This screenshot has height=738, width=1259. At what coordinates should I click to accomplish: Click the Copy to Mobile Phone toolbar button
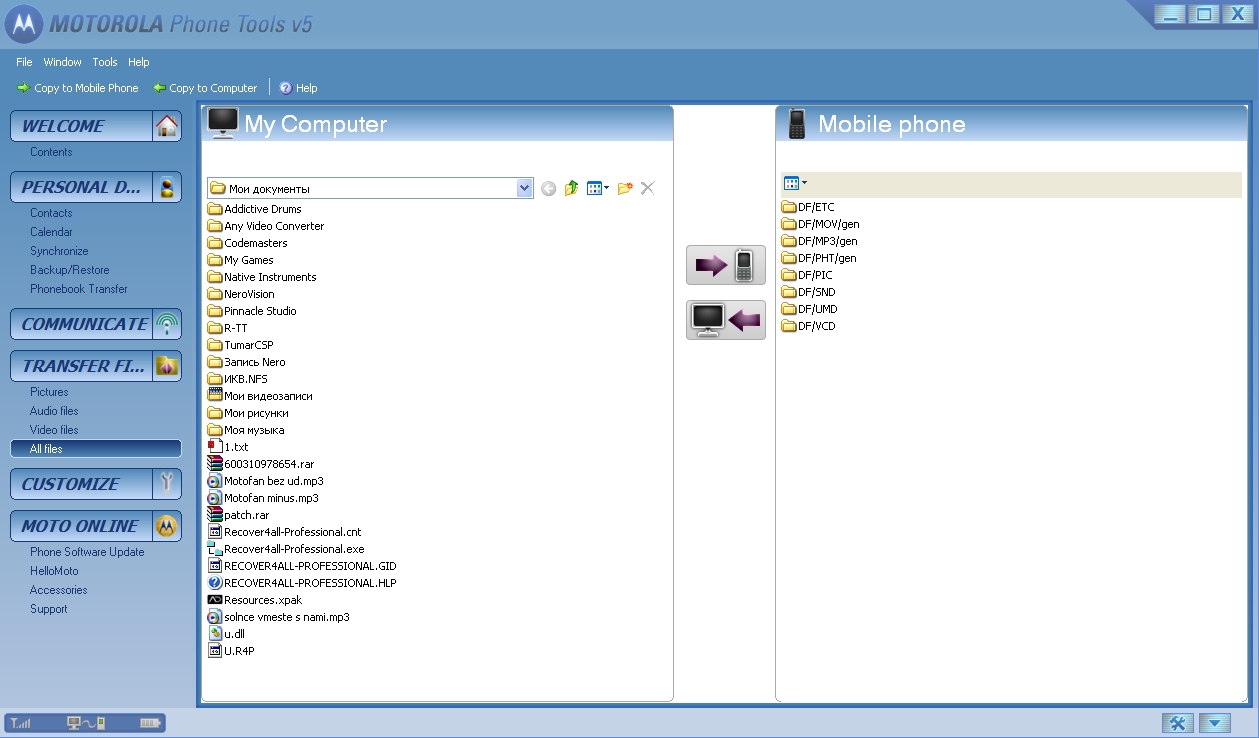pos(78,88)
